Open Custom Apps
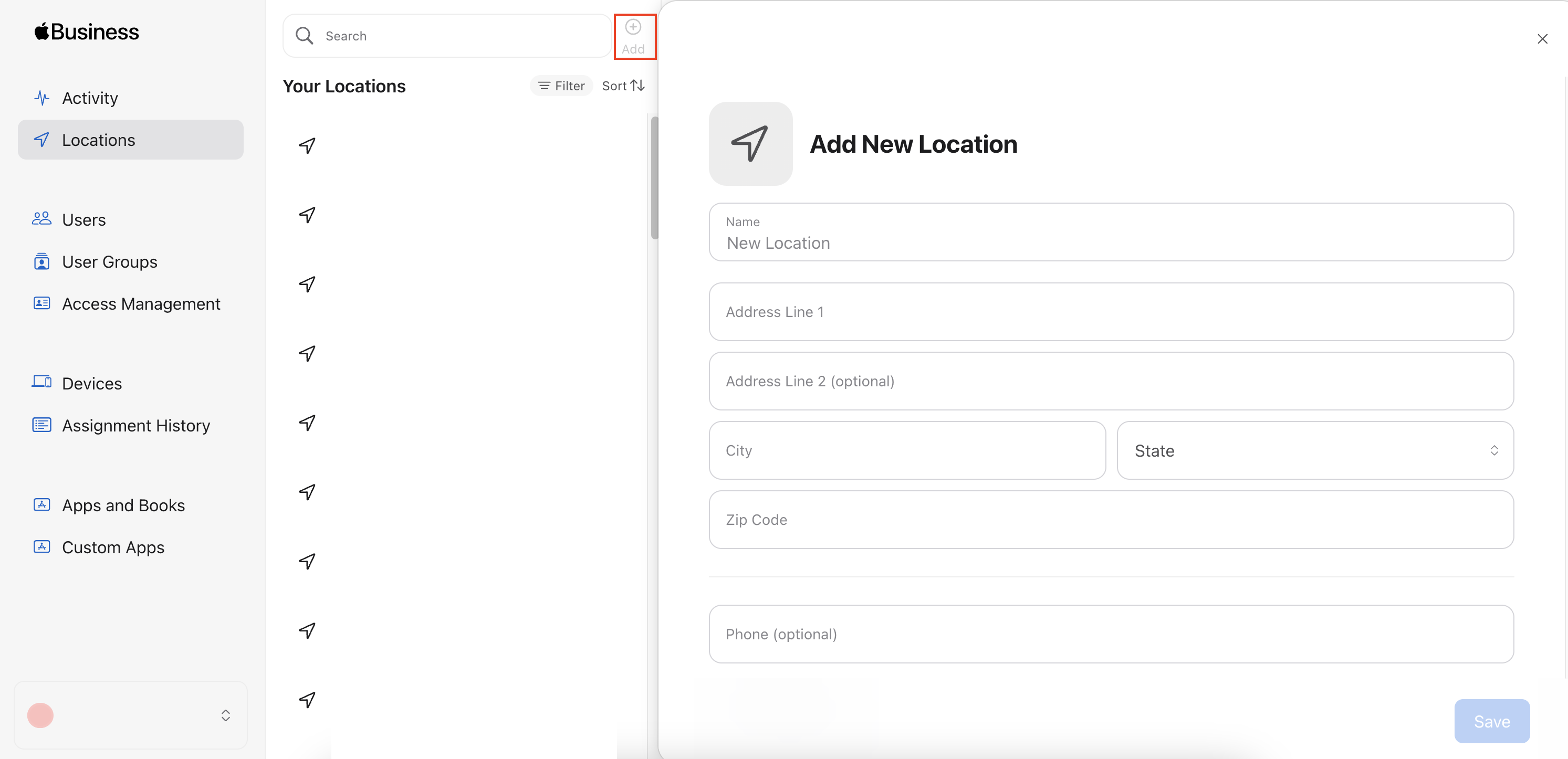The height and width of the screenshot is (759, 1568). point(112,547)
